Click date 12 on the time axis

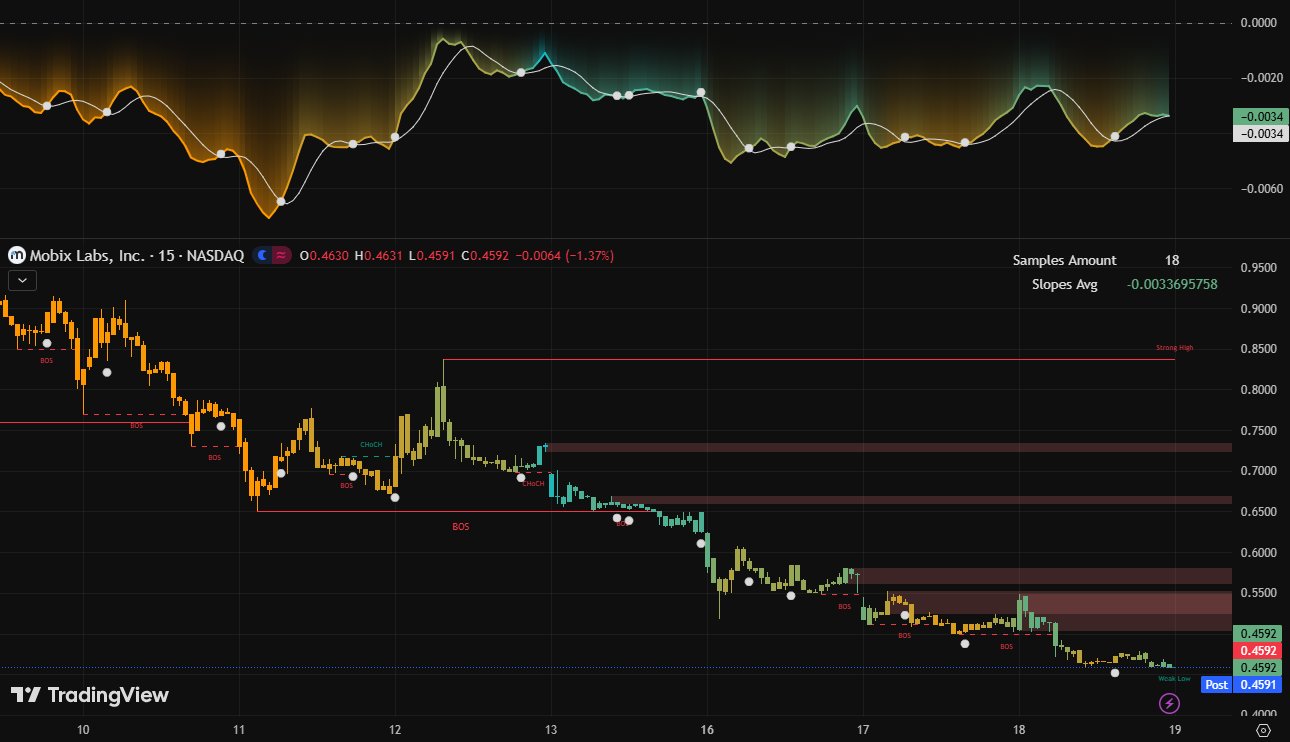395,729
